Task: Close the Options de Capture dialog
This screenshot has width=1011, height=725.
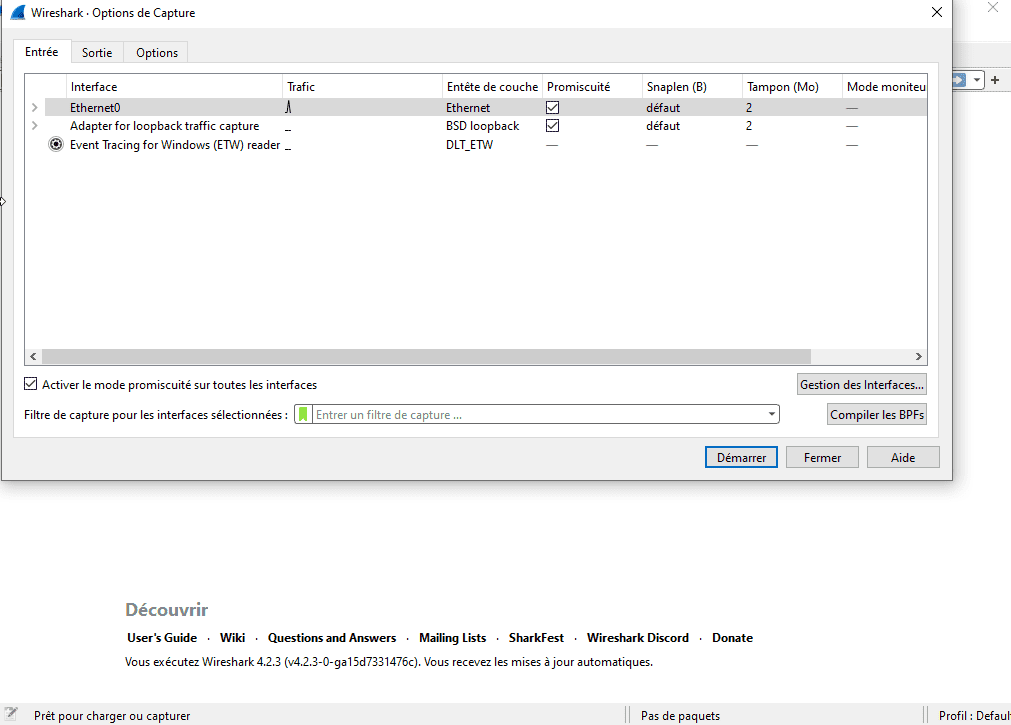Action: (x=937, y=12)
